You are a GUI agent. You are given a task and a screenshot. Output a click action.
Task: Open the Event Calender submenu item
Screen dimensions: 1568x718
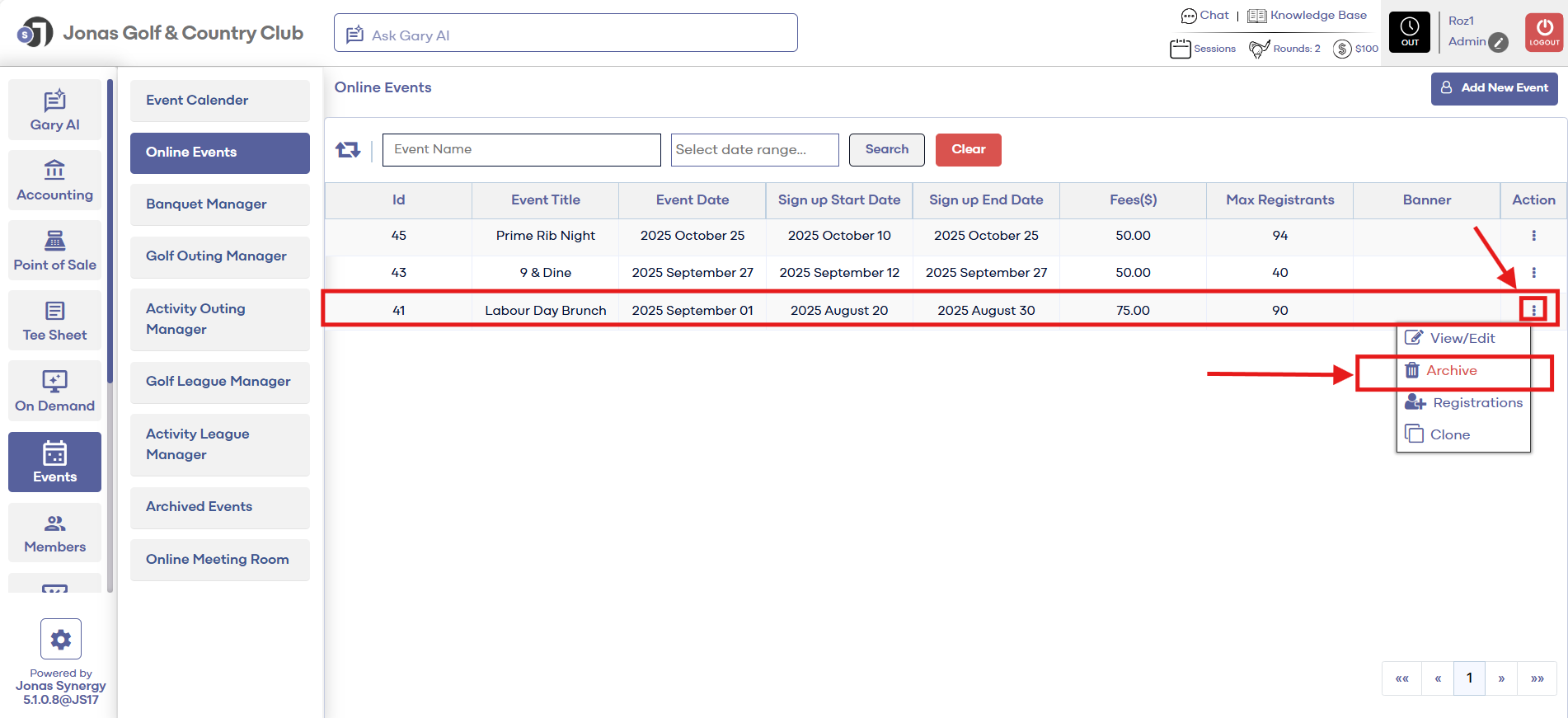pyautogui.click(x=220, y=101)
